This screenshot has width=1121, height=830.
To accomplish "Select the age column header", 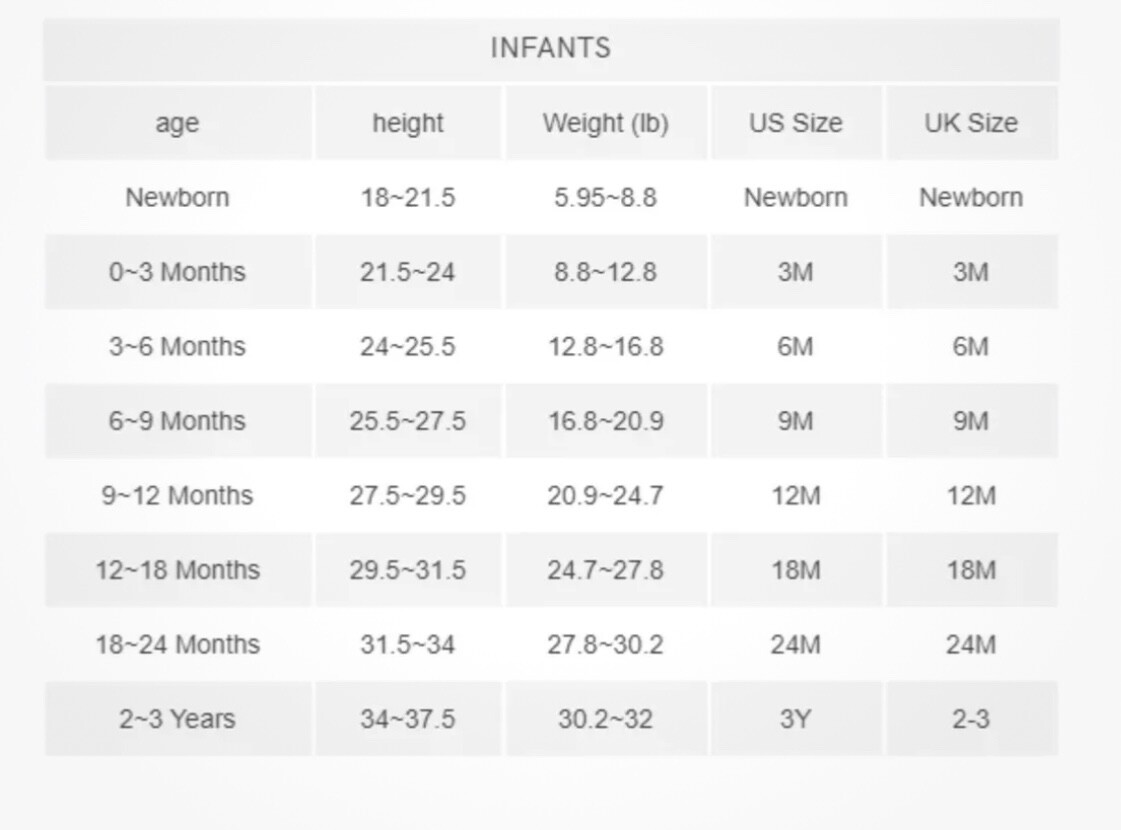I will [x=177, y=123].
